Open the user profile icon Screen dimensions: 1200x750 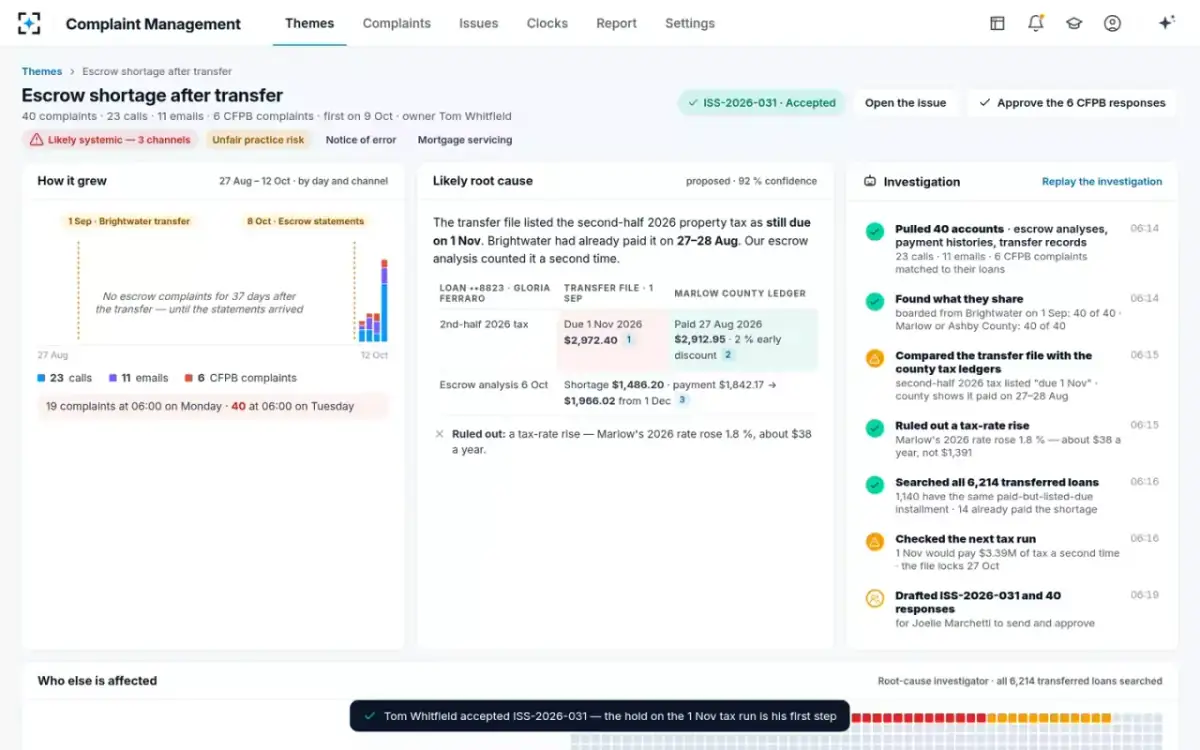1112,23
